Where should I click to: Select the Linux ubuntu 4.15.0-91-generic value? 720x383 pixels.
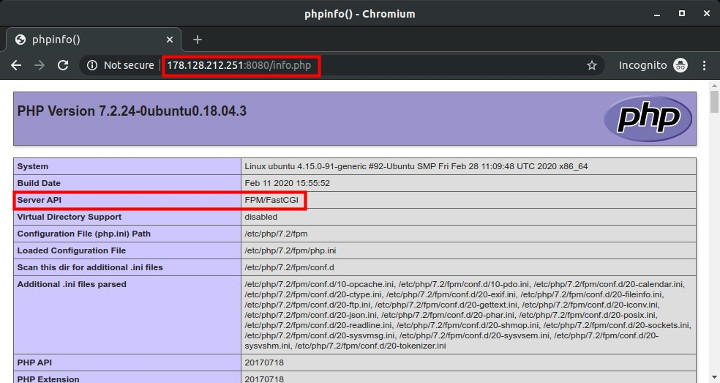point(416,166)
